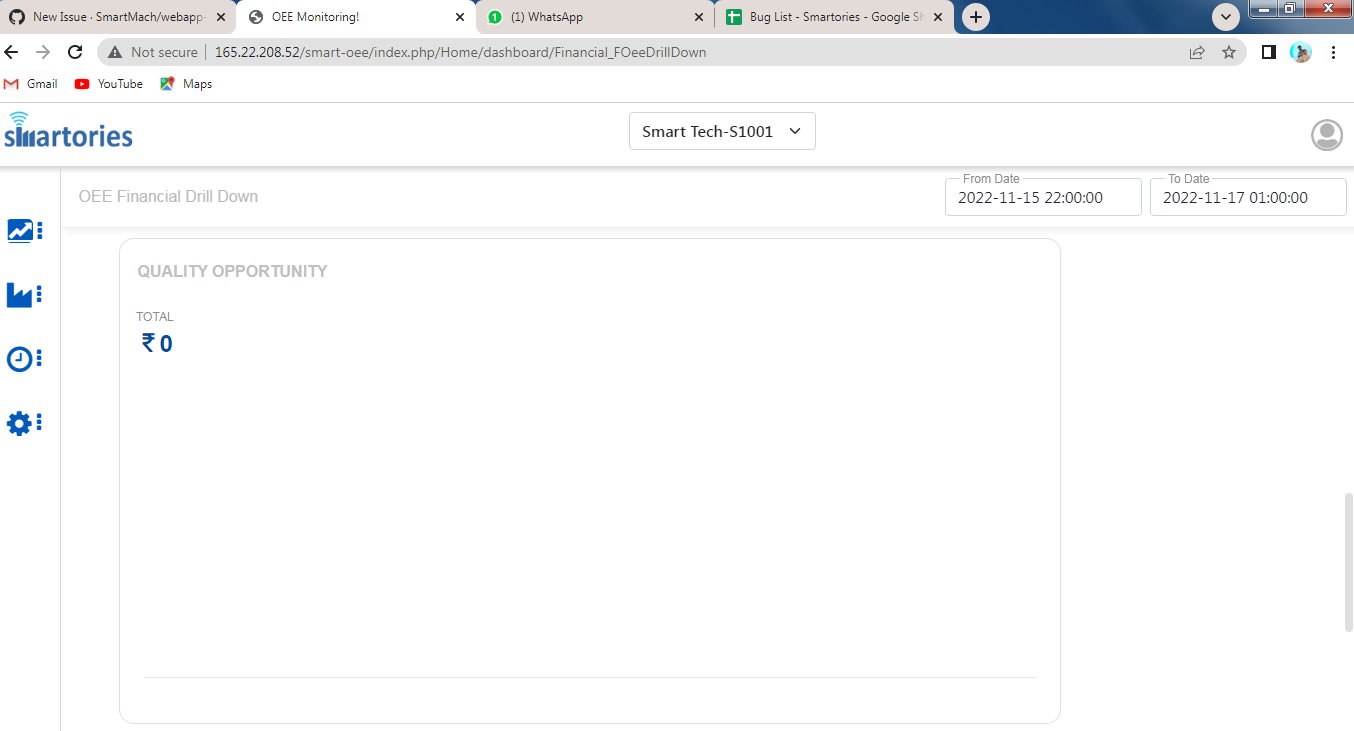Click the To Date field
This screenshot has width=1354, height=731.
(x=1248, y=197)
